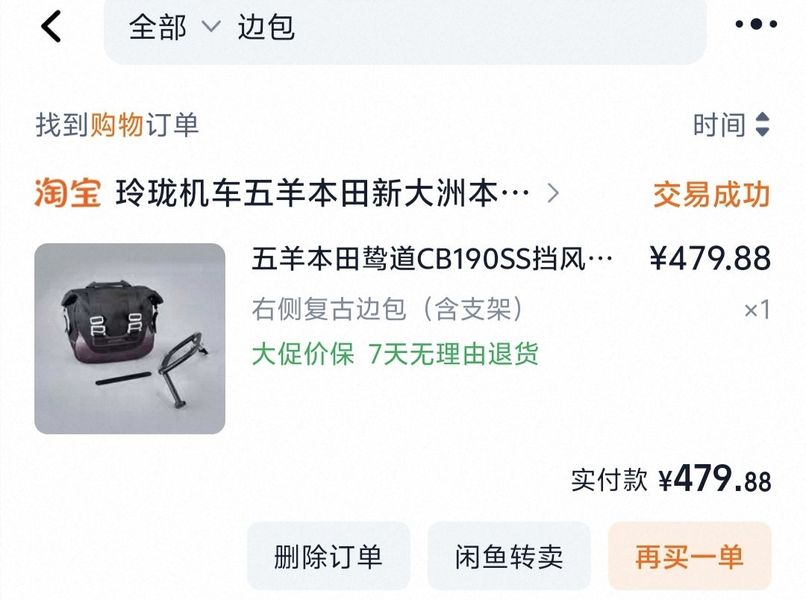Screen dimensions: 806x600
Task: Tap the 交易成功 order status
Action: 711,194
